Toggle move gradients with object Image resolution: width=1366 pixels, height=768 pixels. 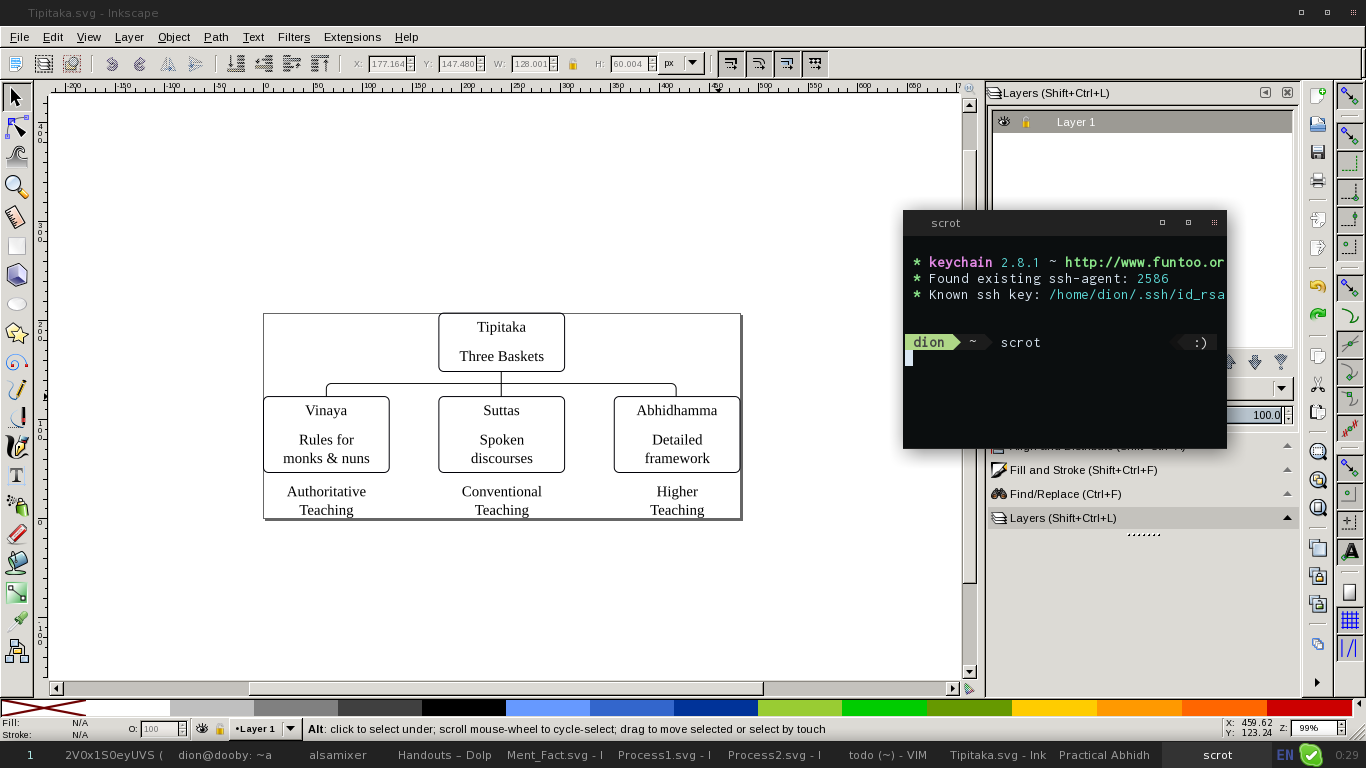787,64
